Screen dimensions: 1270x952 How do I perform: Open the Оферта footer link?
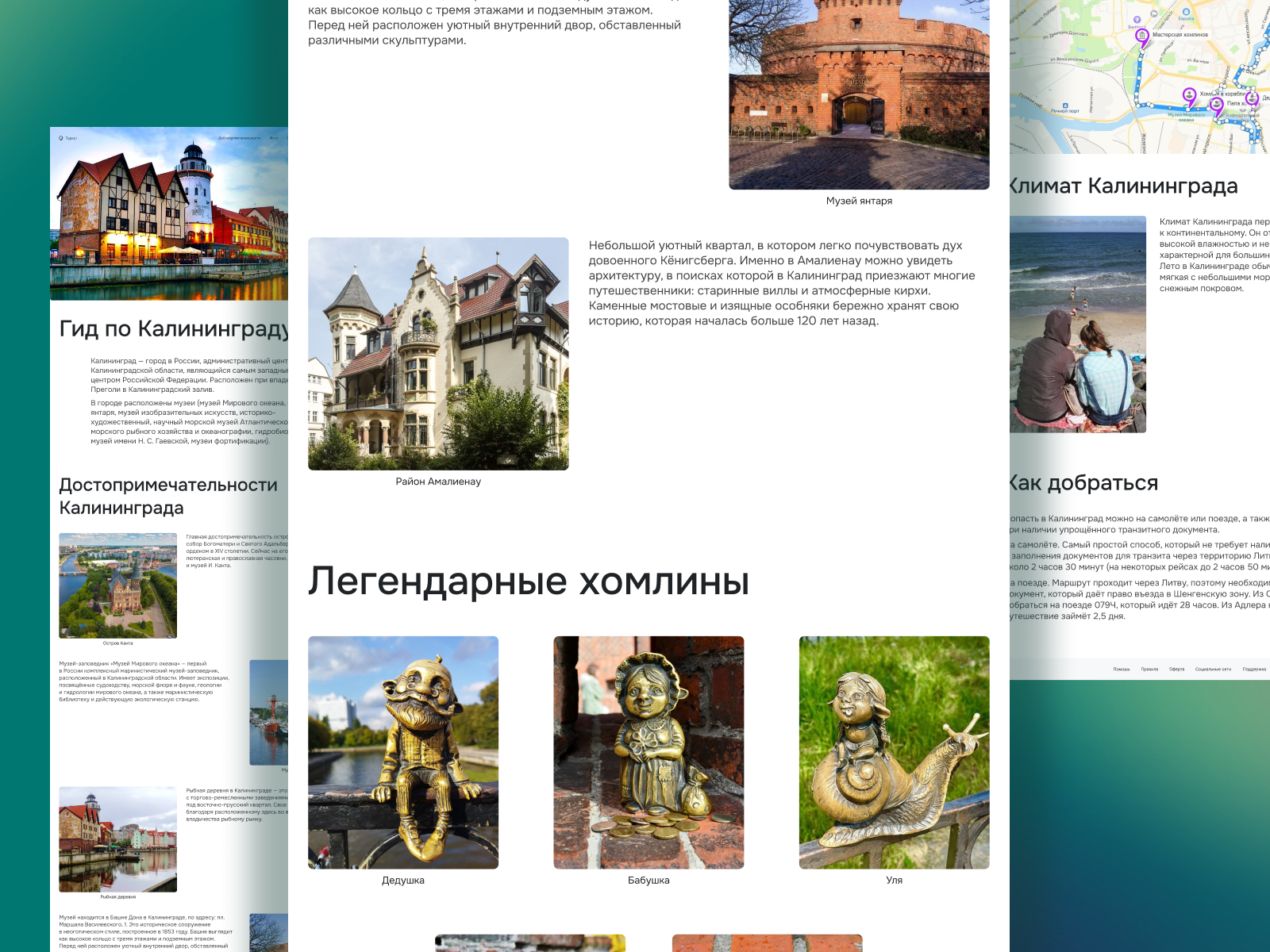pos(1177,669)
